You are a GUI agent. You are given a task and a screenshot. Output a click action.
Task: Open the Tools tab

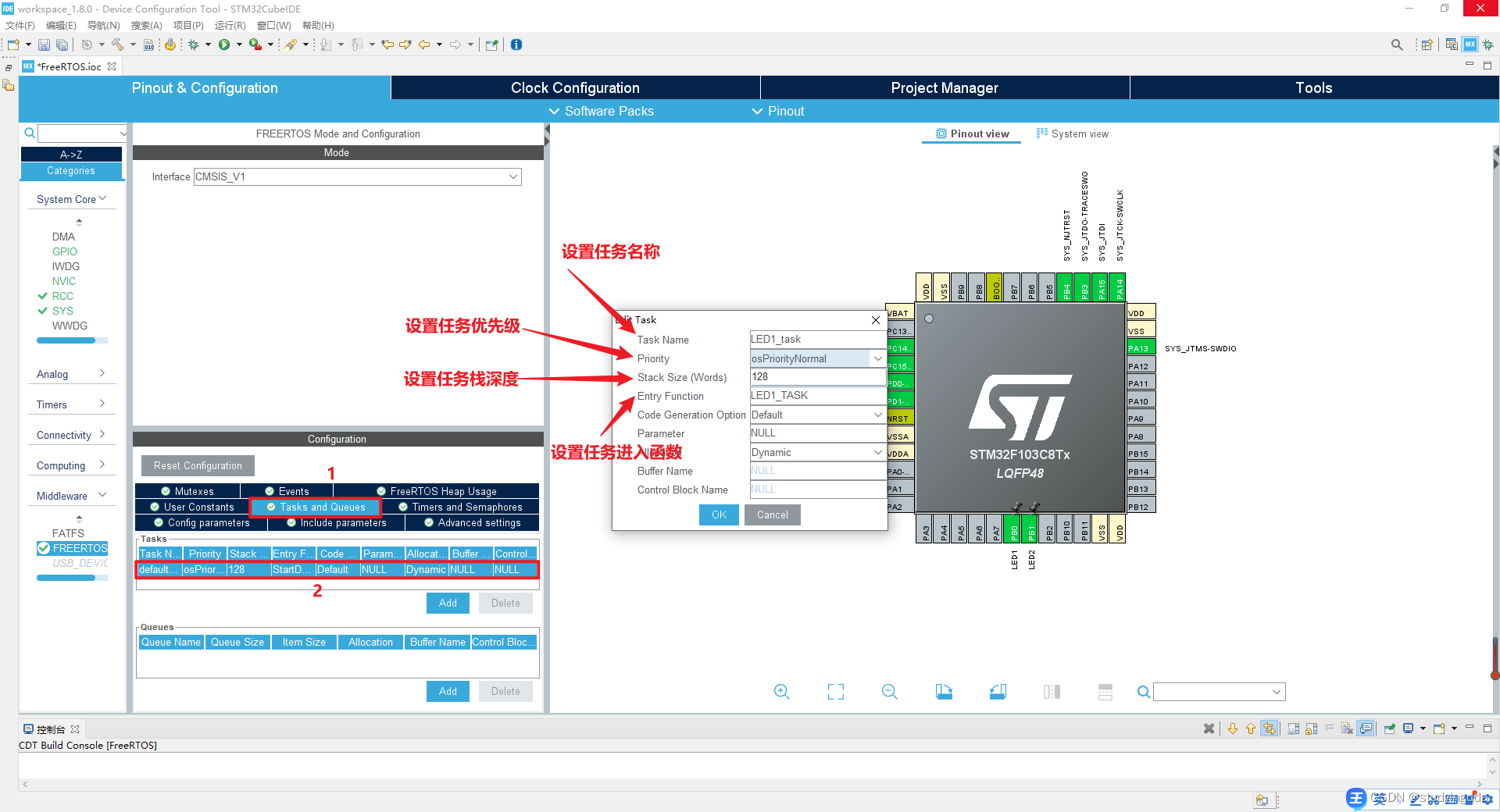click(x=1314, y=87)
